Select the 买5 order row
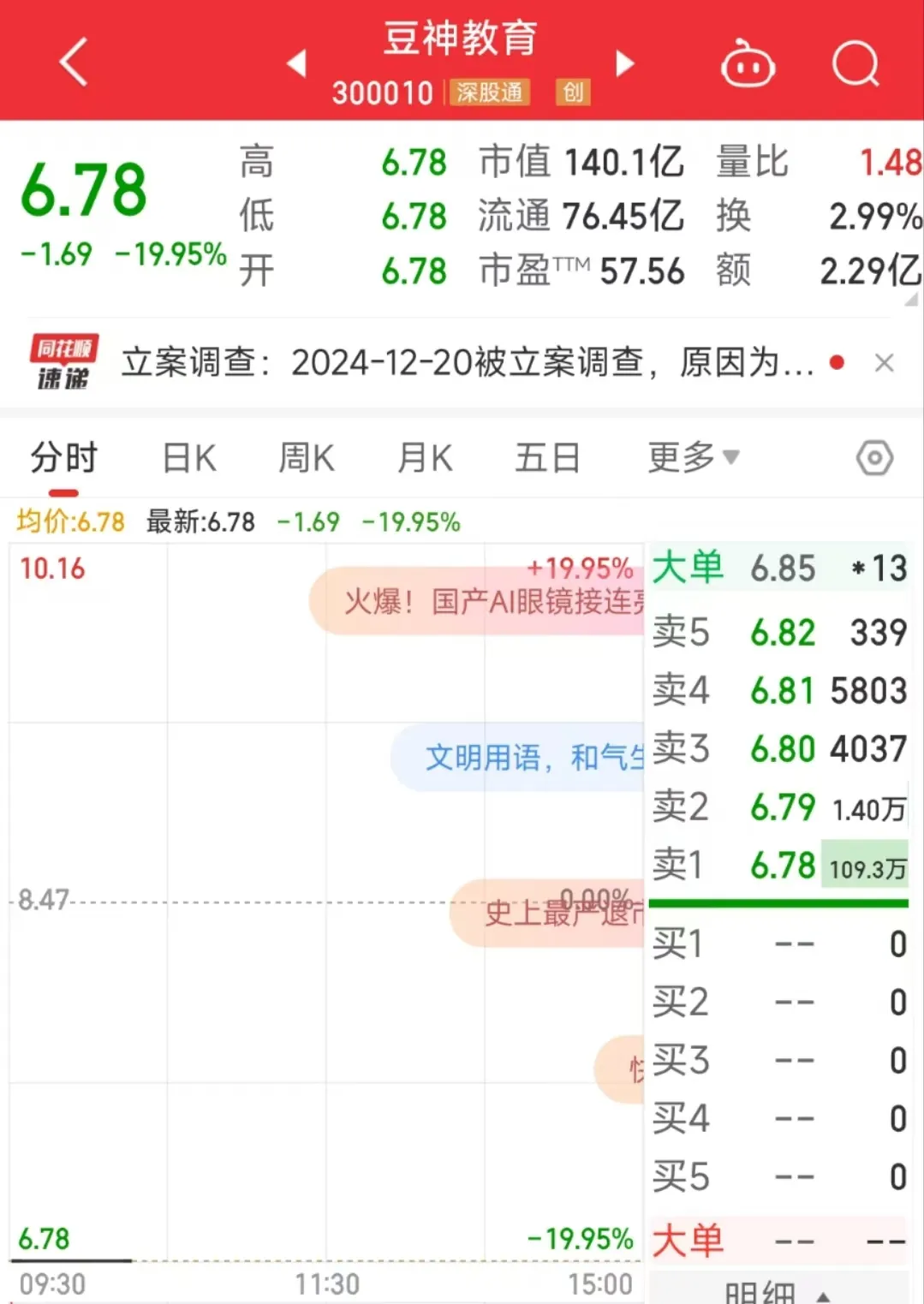This screenshot has width=924, height=1304. 779,1177
